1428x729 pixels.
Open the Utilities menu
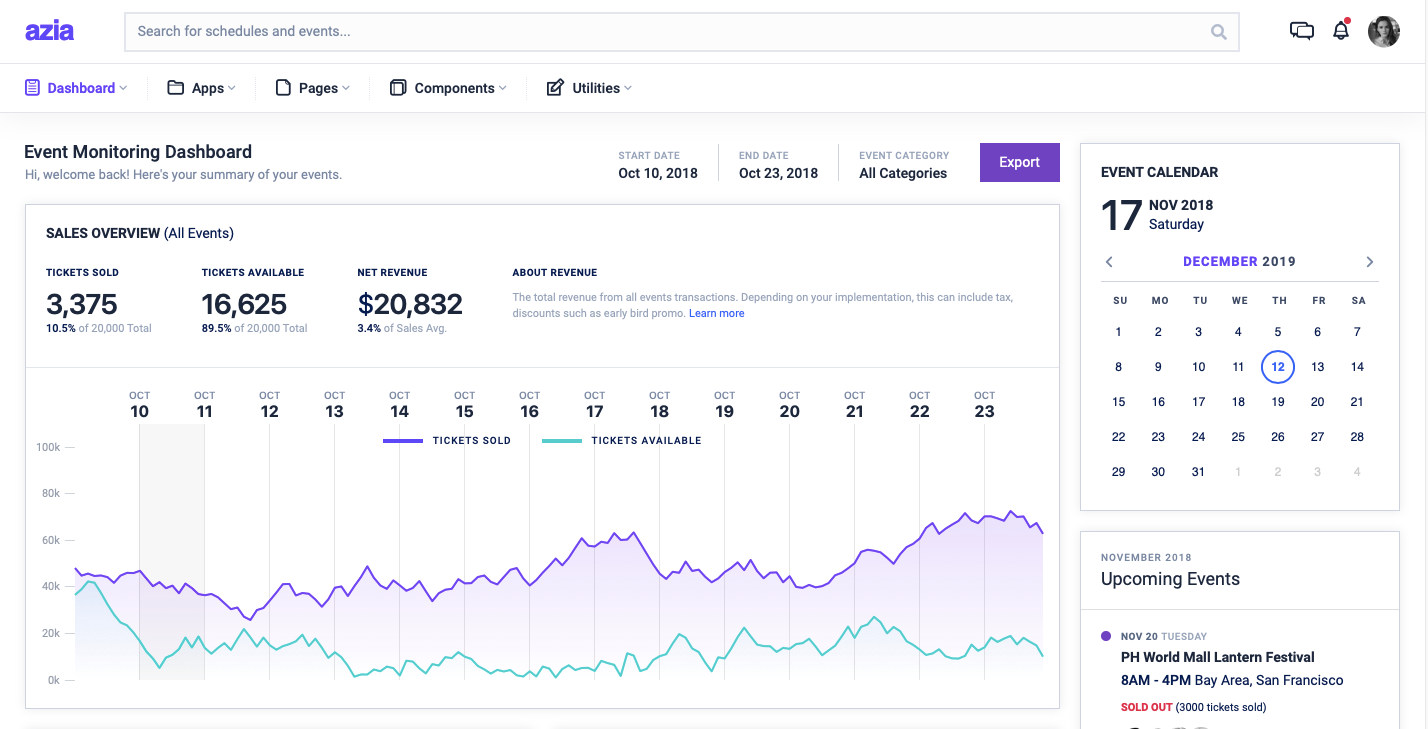point(589,88)
